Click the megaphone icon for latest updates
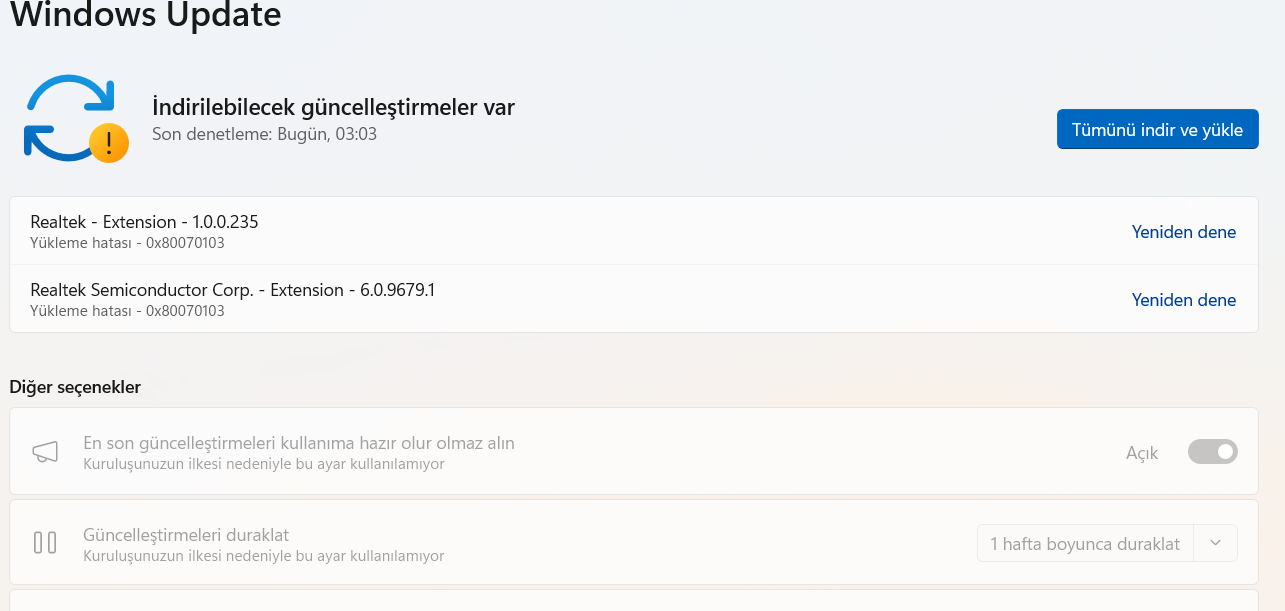Screen dimensions: 1285x611 45,452
